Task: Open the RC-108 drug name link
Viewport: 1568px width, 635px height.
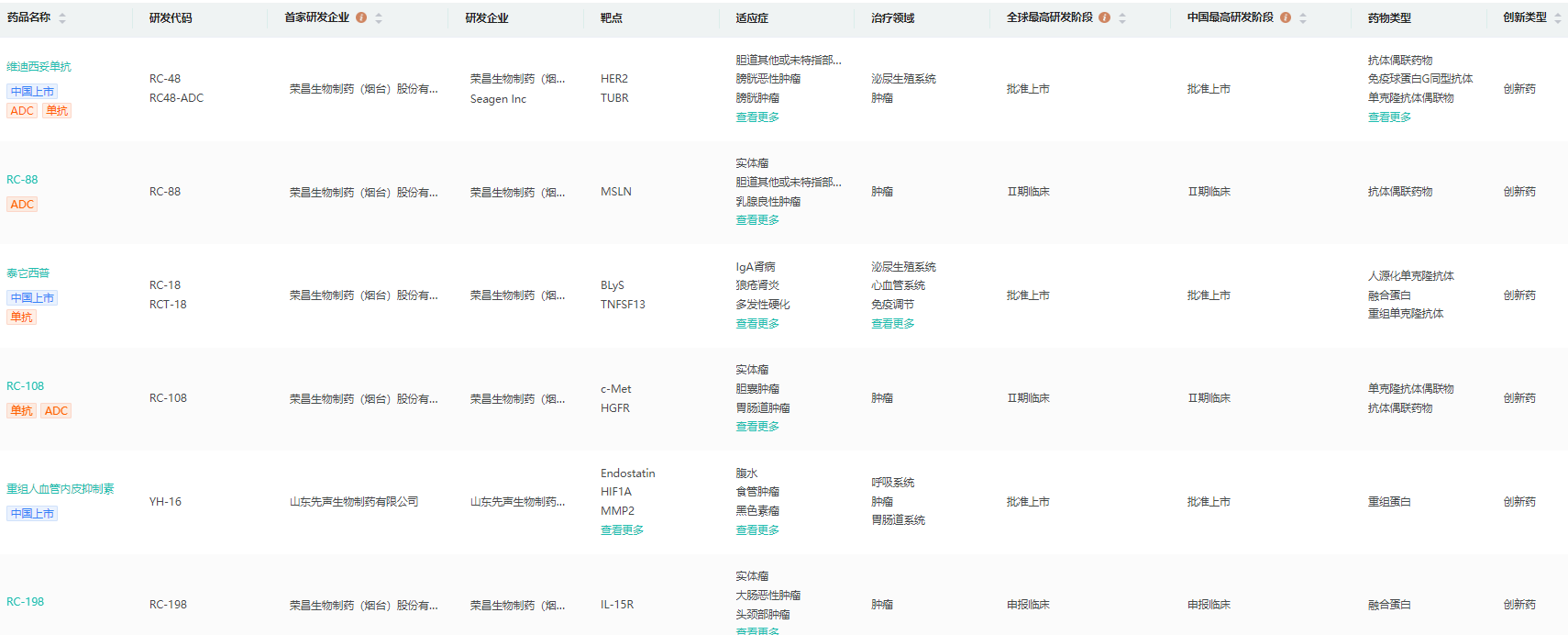Action: (25, 386)
